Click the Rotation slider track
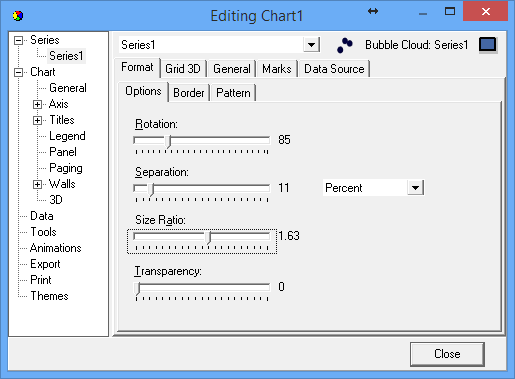Screen dimensions: 515x379 coord(201,140)
